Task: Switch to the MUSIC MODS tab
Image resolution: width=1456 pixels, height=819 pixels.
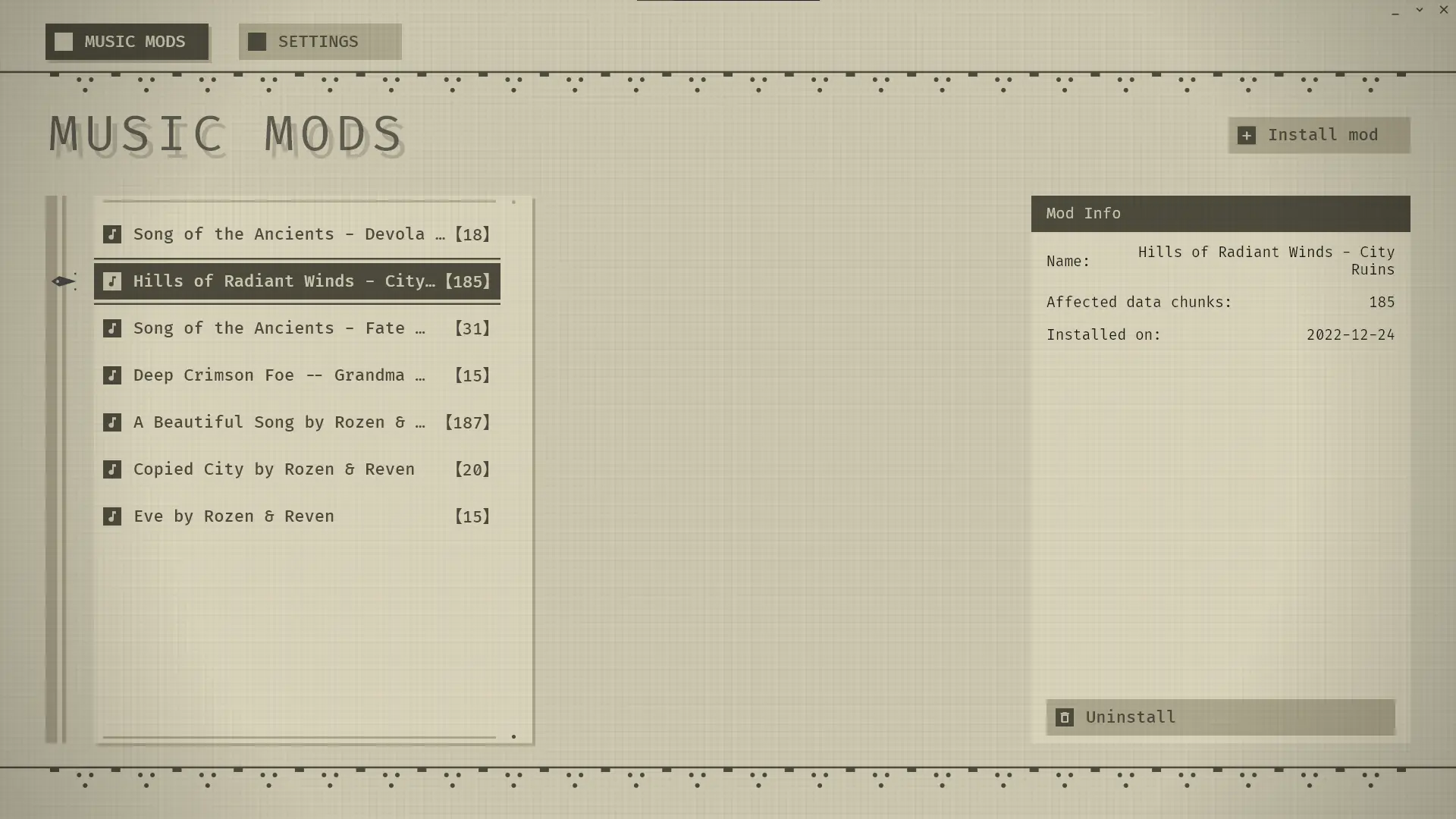Action: click(x=127, y=42)
